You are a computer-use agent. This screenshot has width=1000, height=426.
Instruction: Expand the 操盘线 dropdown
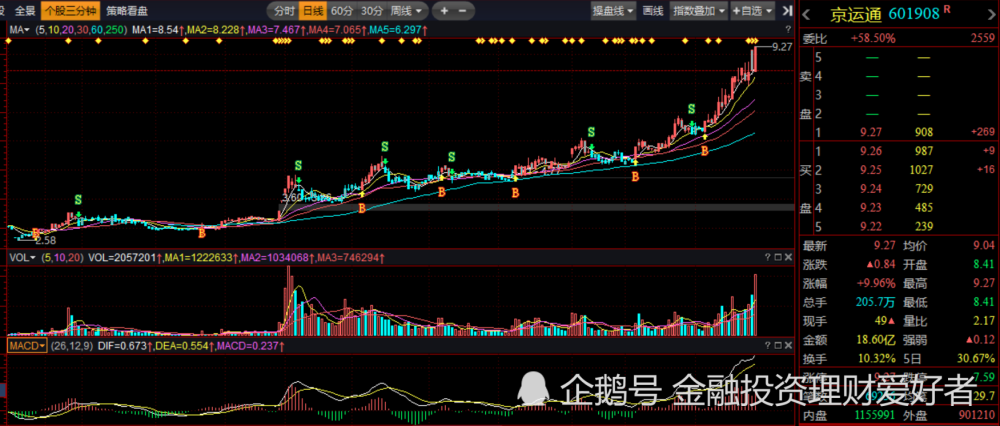pos(614,11)
